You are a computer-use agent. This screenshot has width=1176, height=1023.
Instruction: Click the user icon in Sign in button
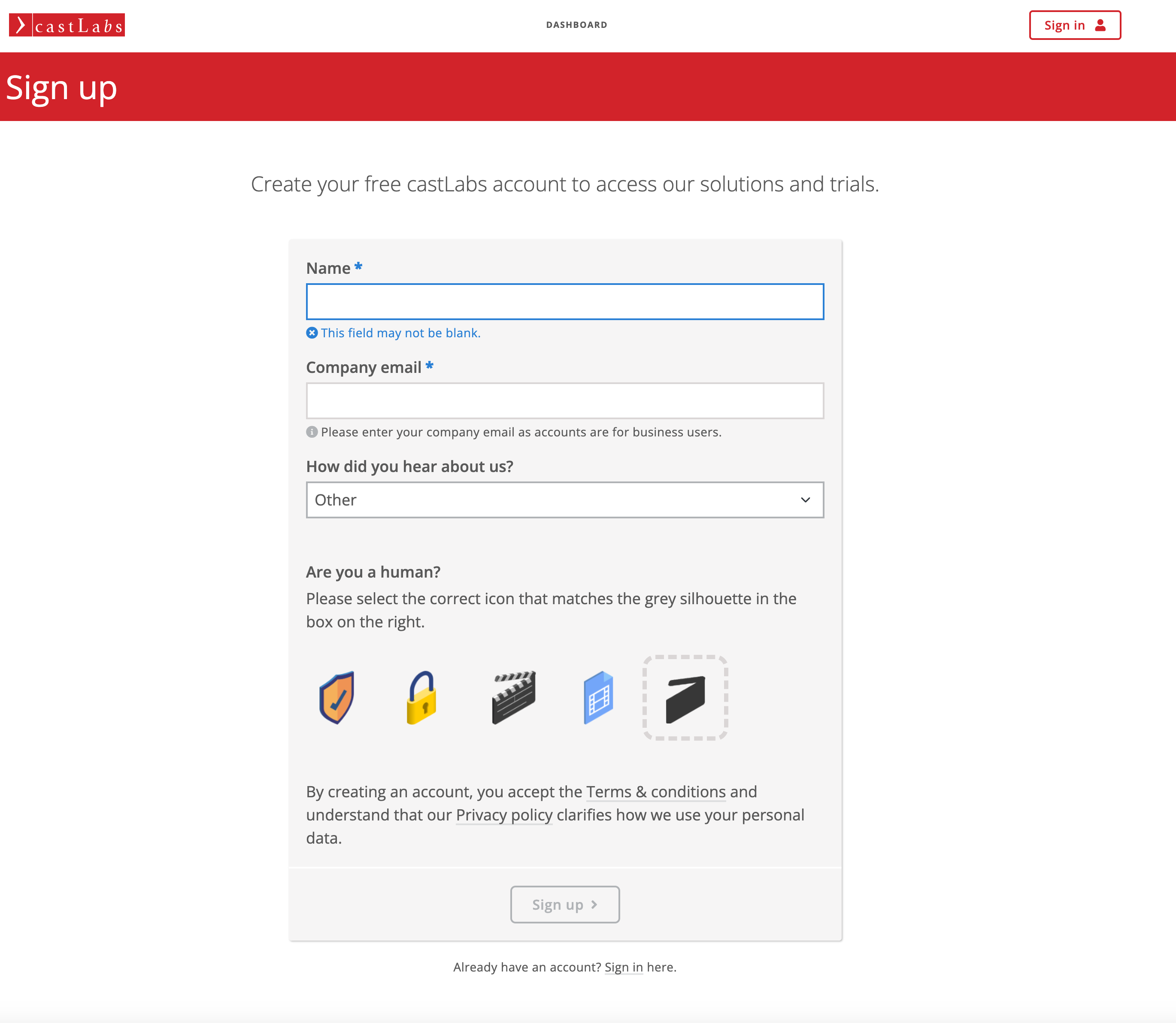[1100, 25]
